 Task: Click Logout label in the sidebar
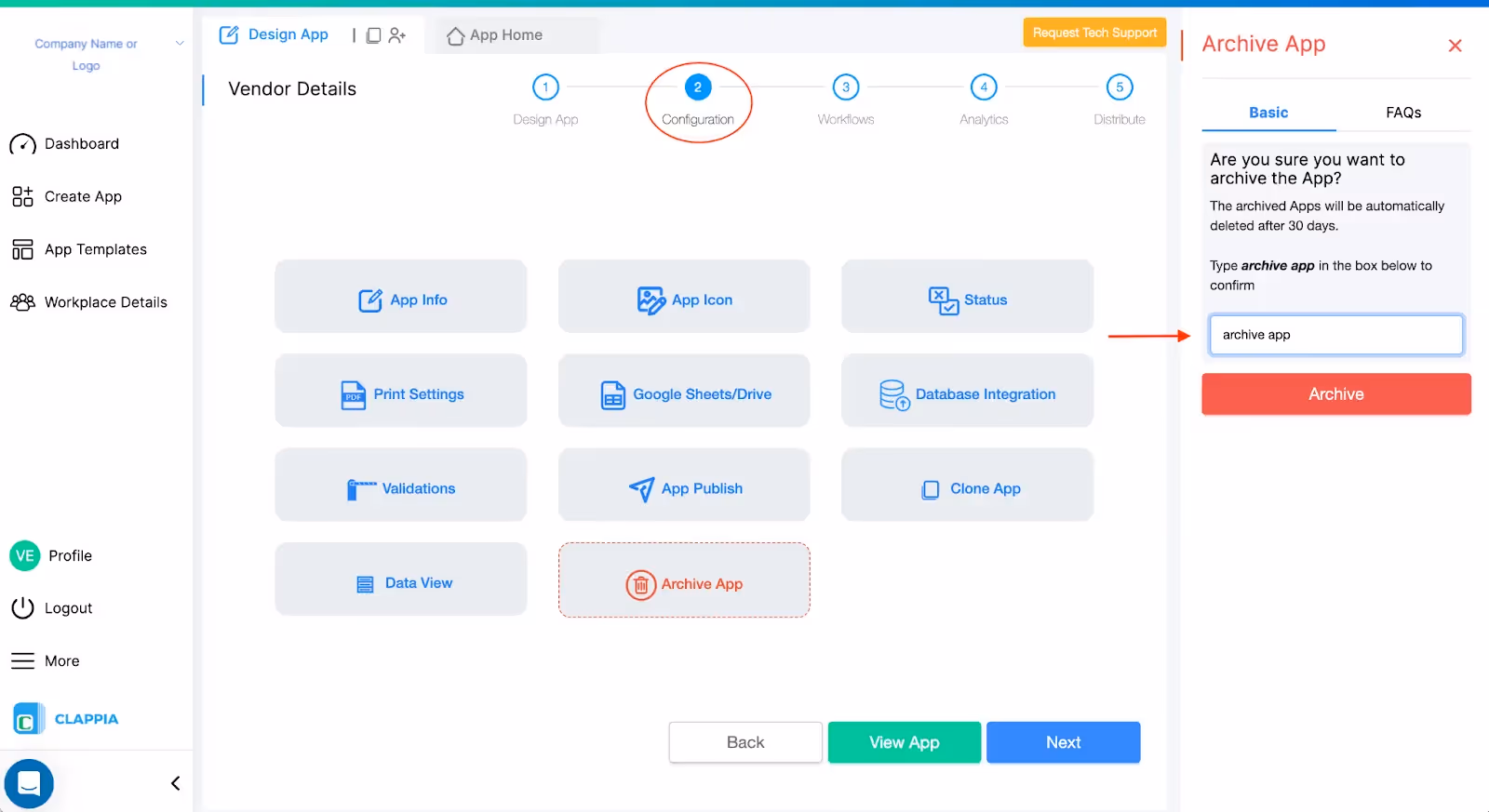coord(69,608)
